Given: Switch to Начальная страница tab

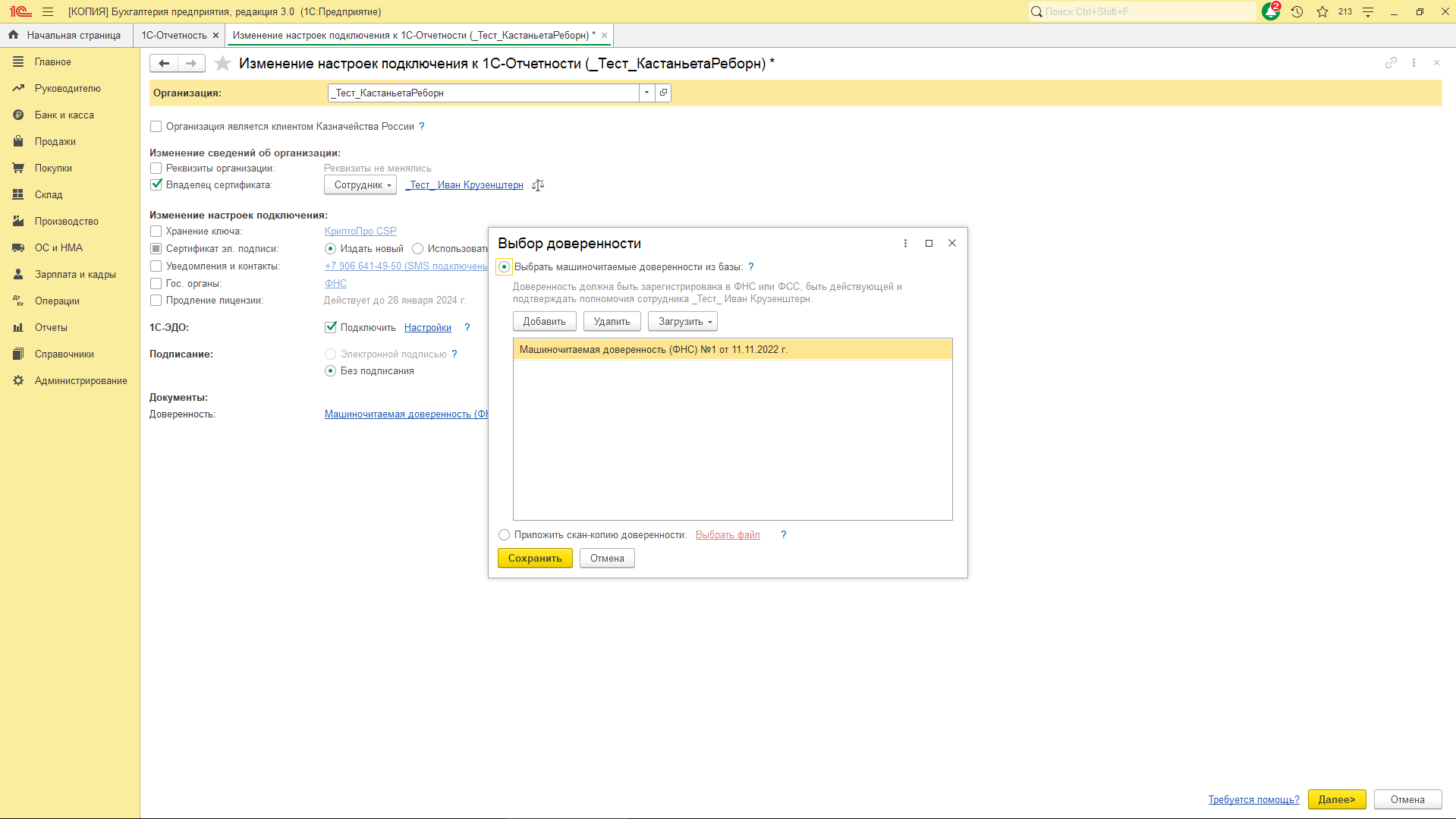Looking at the screenshot, I should click(x=66, y=36).
